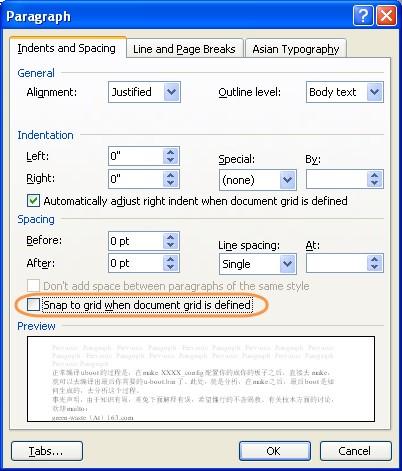Increase the Right indent value
The height and width of the screenshot is (471, 402).
tap(171, 175)
